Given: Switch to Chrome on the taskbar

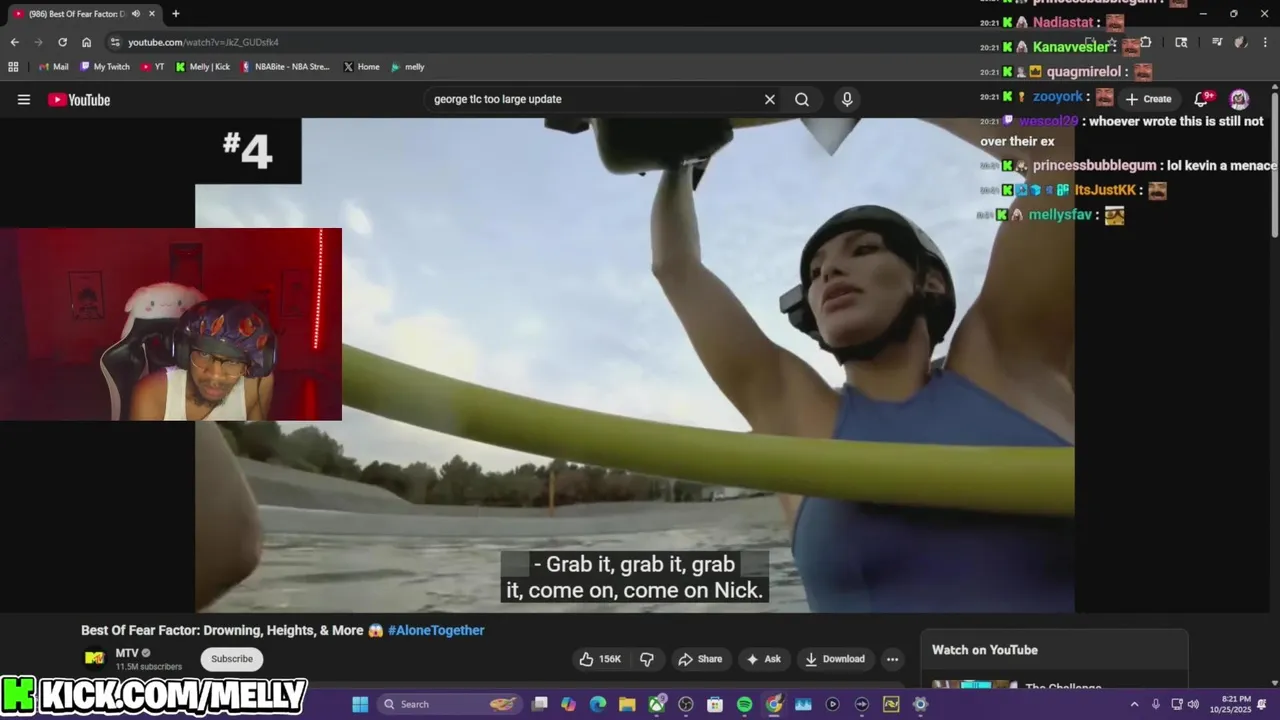Looking at the screenshot, I should [774, 704].
